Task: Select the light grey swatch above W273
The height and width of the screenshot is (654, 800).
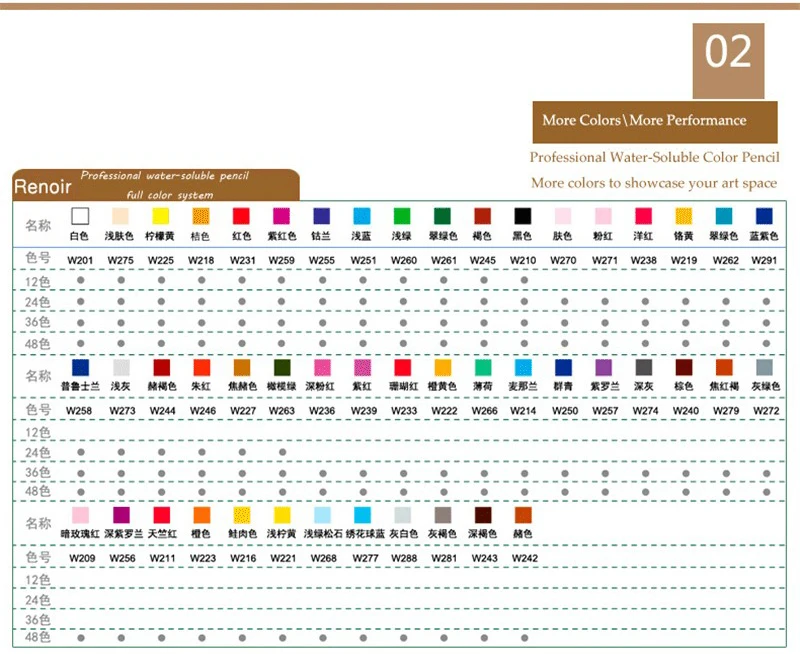Action: 121,367
